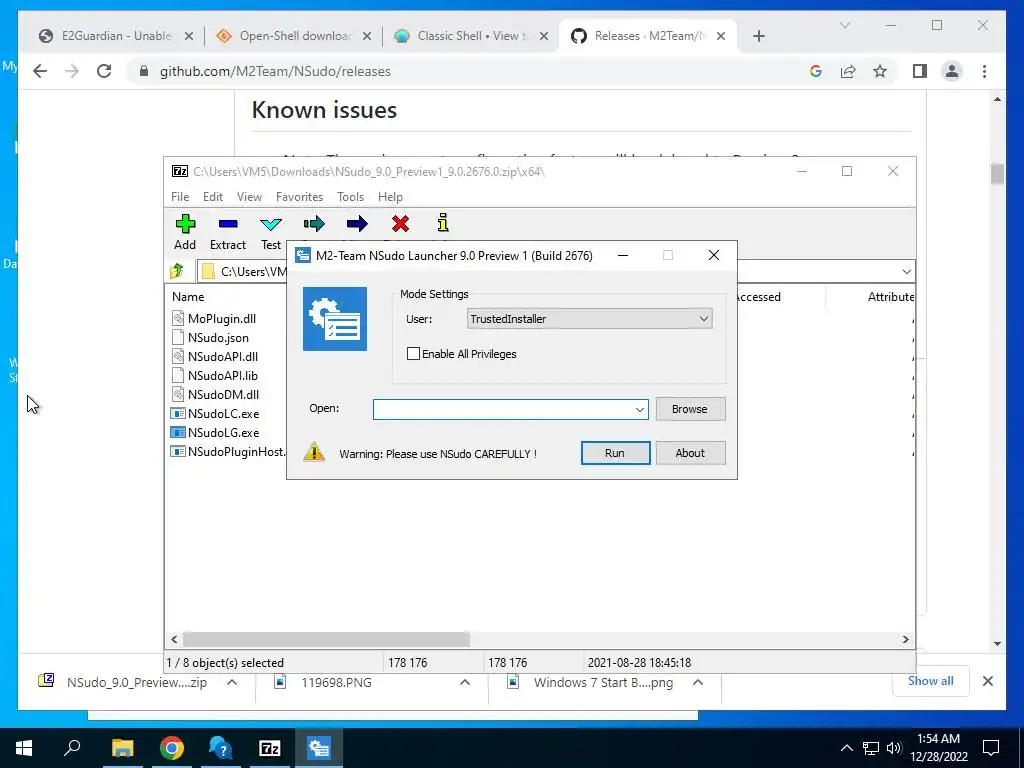Open 7-Zip View menu

click(249, 197)
